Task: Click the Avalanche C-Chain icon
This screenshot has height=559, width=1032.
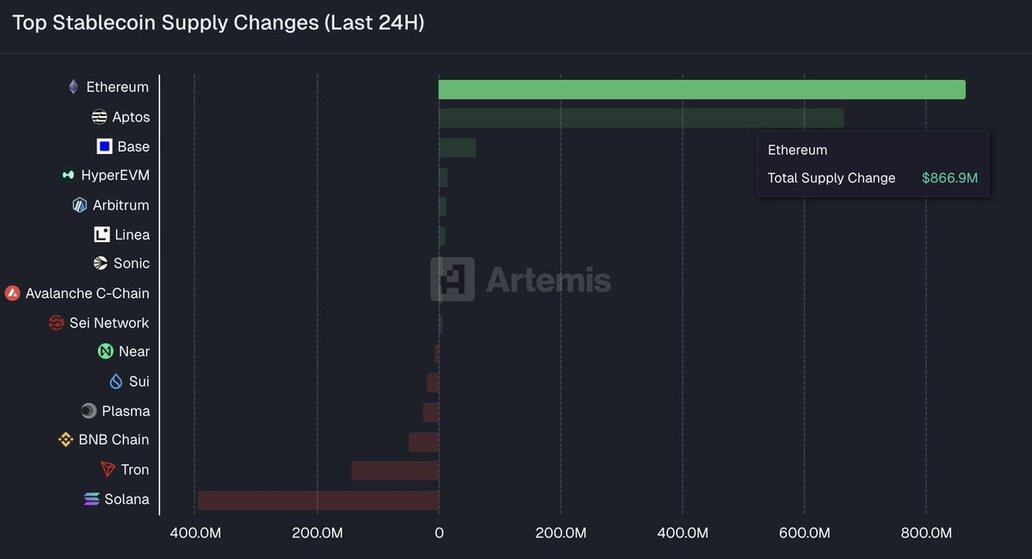Action: click(12, 293)
